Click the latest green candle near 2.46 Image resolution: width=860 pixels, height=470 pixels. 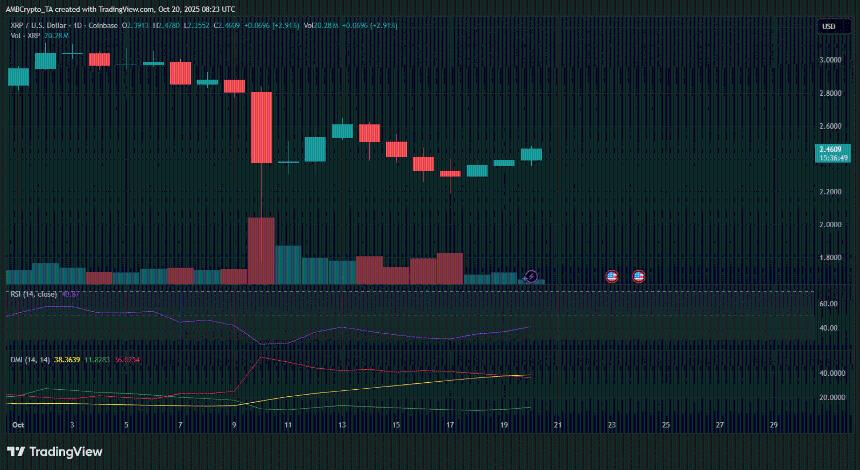tap(531, 154)
